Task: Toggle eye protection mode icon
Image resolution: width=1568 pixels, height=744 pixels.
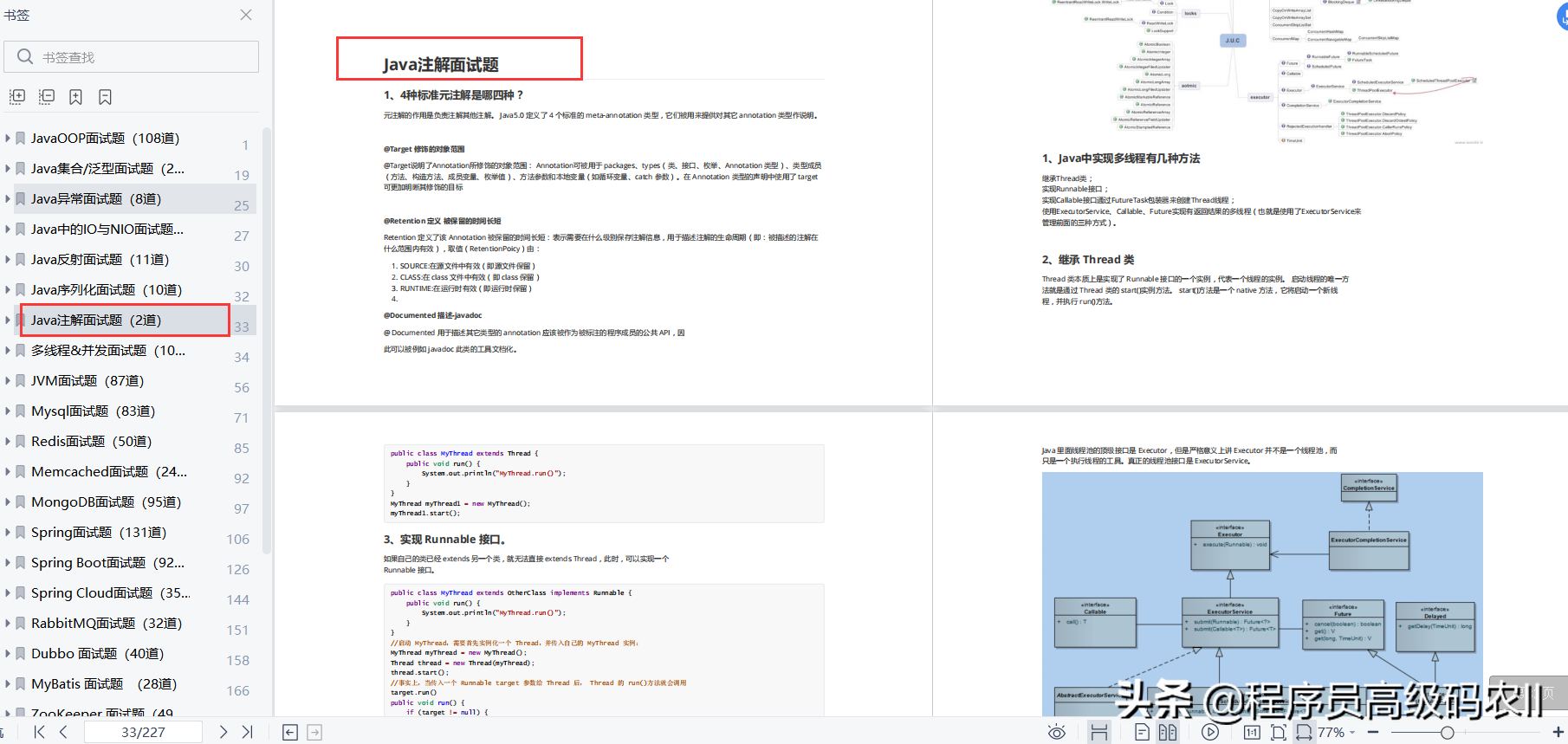Action: click(1057, 733)
